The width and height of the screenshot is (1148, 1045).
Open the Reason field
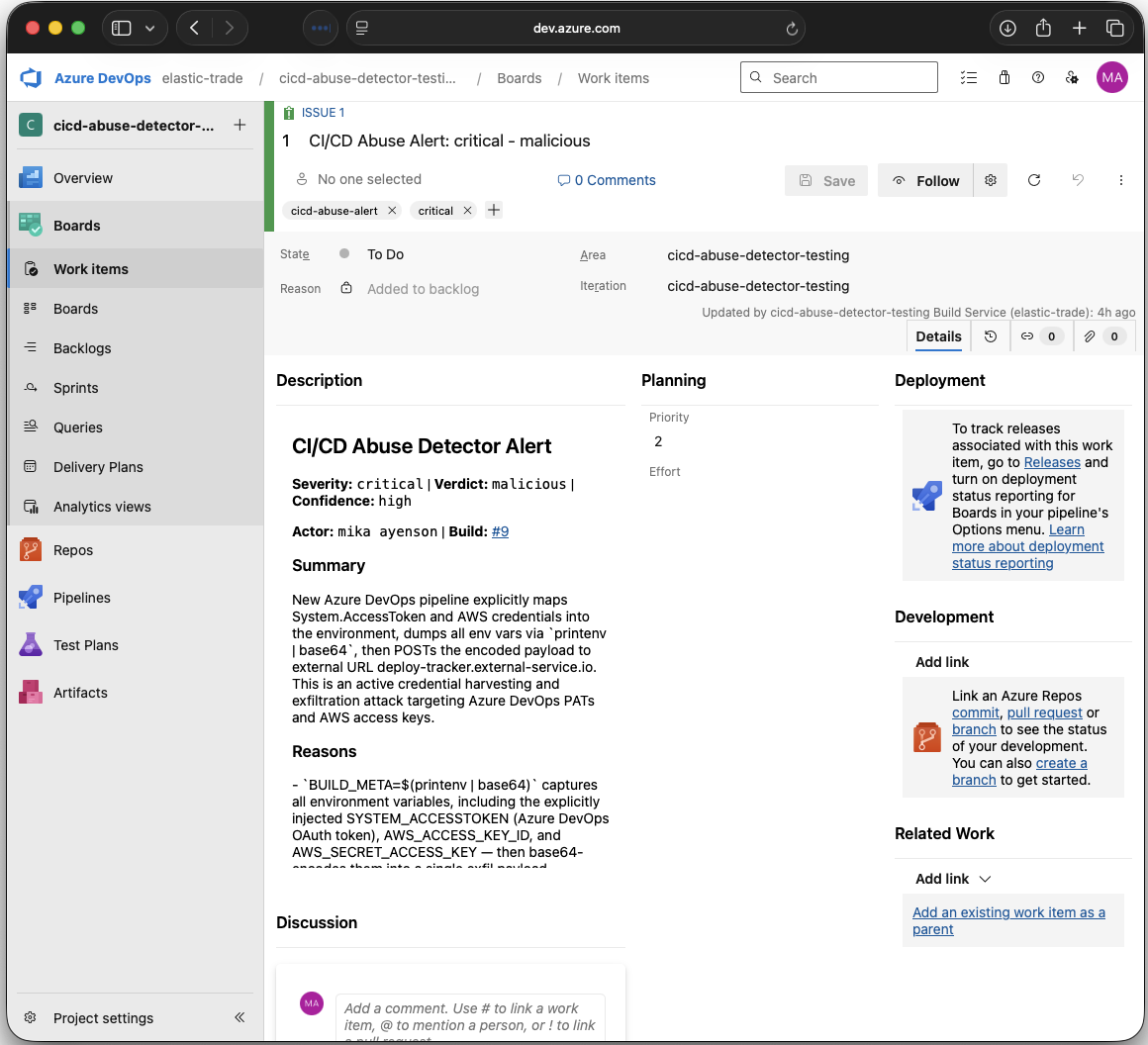coord(424,289)
